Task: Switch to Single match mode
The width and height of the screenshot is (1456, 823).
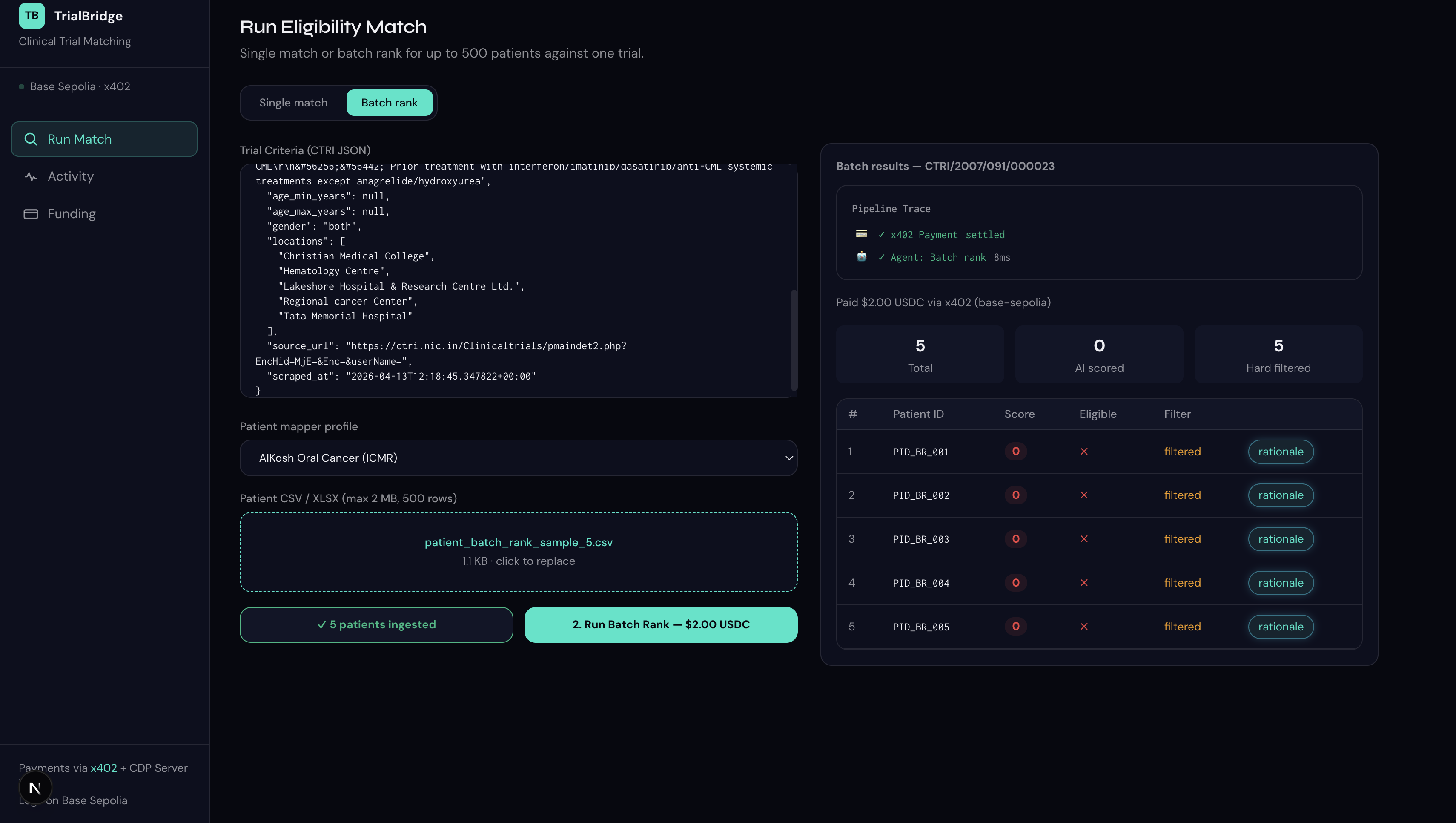Action: coord(293,102)
